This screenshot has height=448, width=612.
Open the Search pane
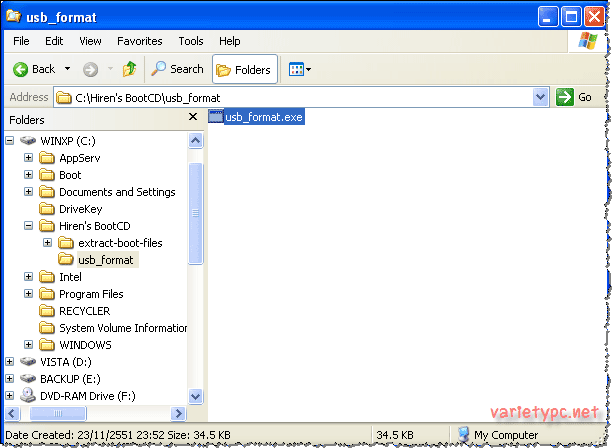click(x=178, y=69)
